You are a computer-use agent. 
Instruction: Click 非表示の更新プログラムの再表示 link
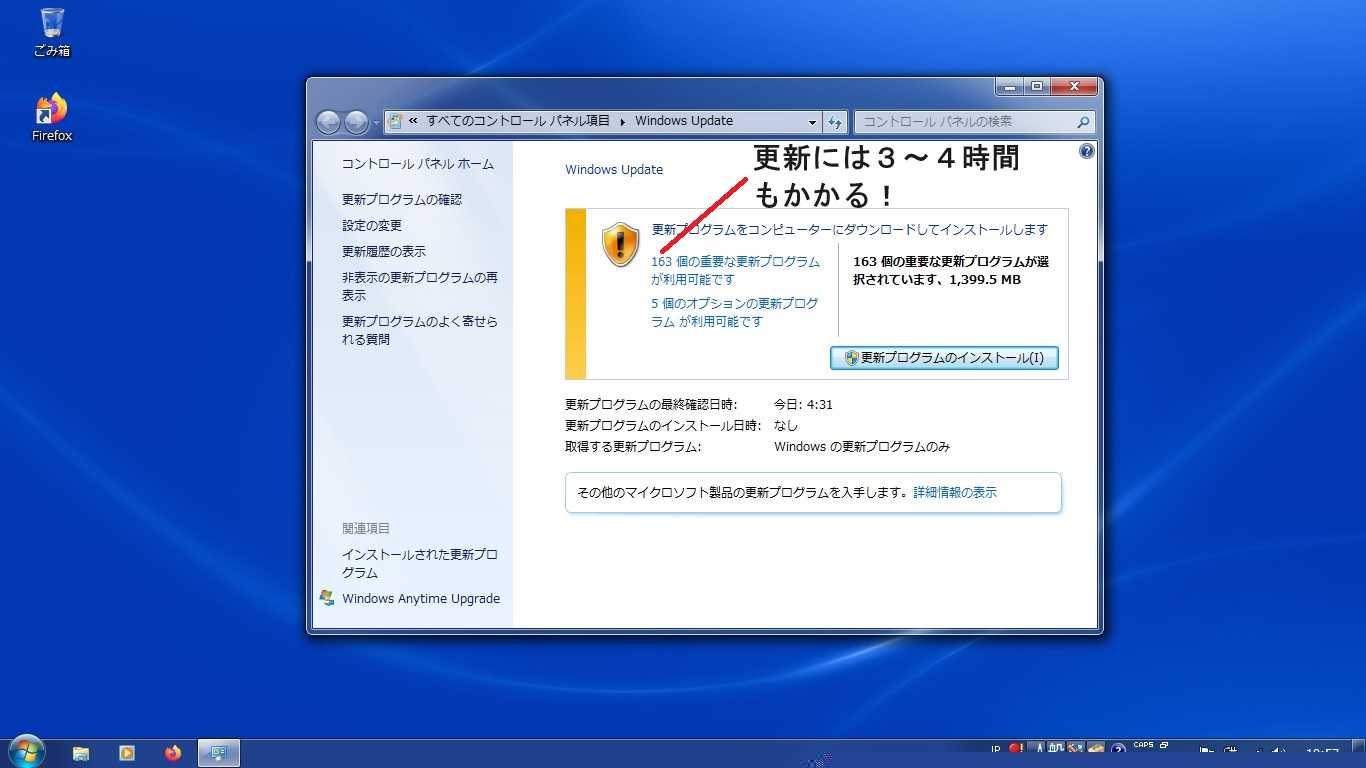[x=420, y=287]
